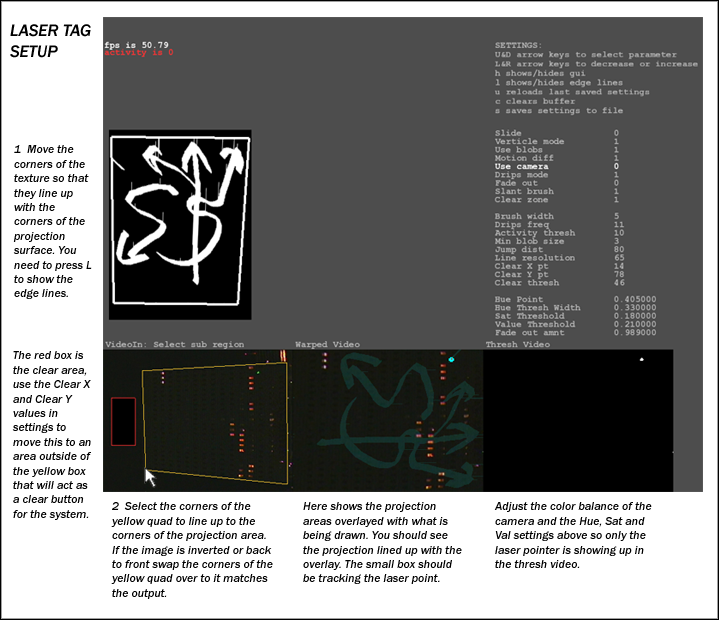Select the Clear zone setting

[x=557, y=199]
